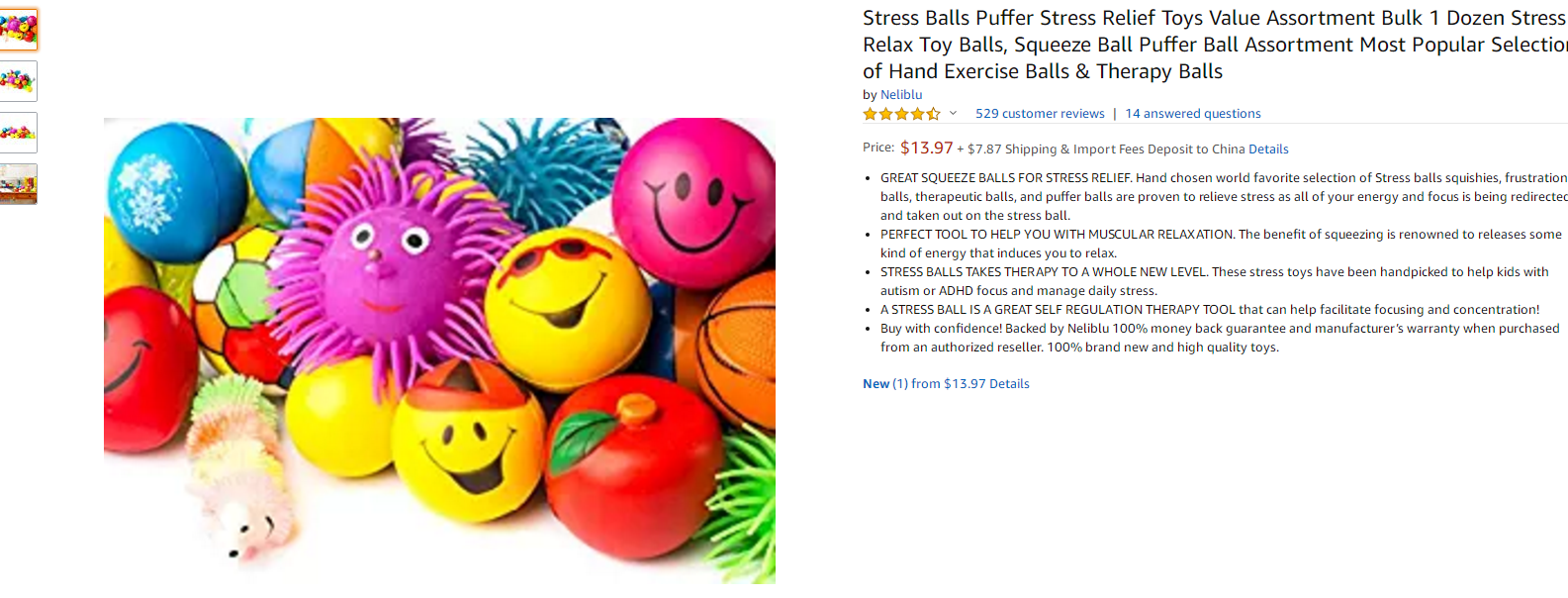Open the 14 answered questions link
This screenshot has height=598, width=1568.
tap(1193, 114)
